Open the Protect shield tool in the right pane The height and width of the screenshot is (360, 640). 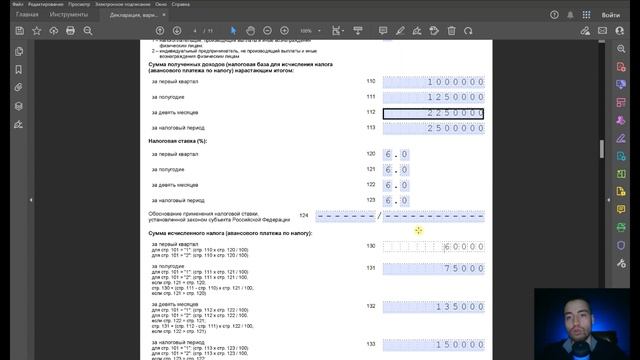621,245
